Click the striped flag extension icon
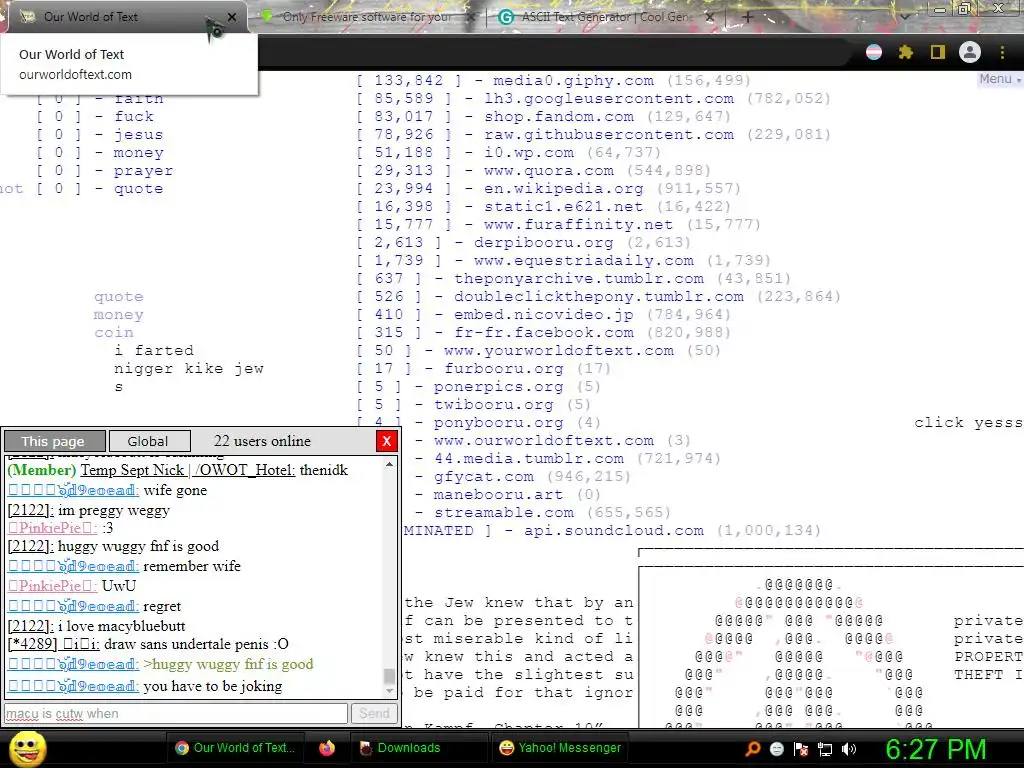 [x=874, y=52]
